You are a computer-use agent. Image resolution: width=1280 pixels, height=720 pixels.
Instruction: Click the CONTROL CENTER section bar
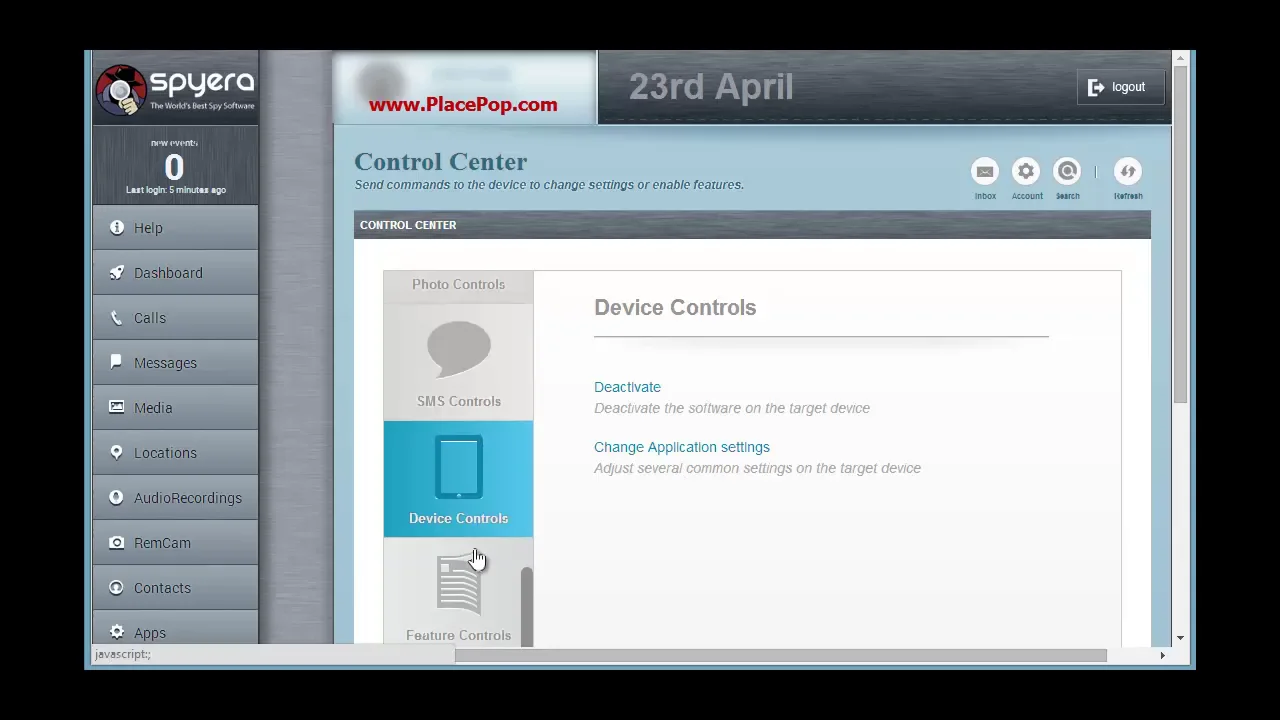pos(752,225)
